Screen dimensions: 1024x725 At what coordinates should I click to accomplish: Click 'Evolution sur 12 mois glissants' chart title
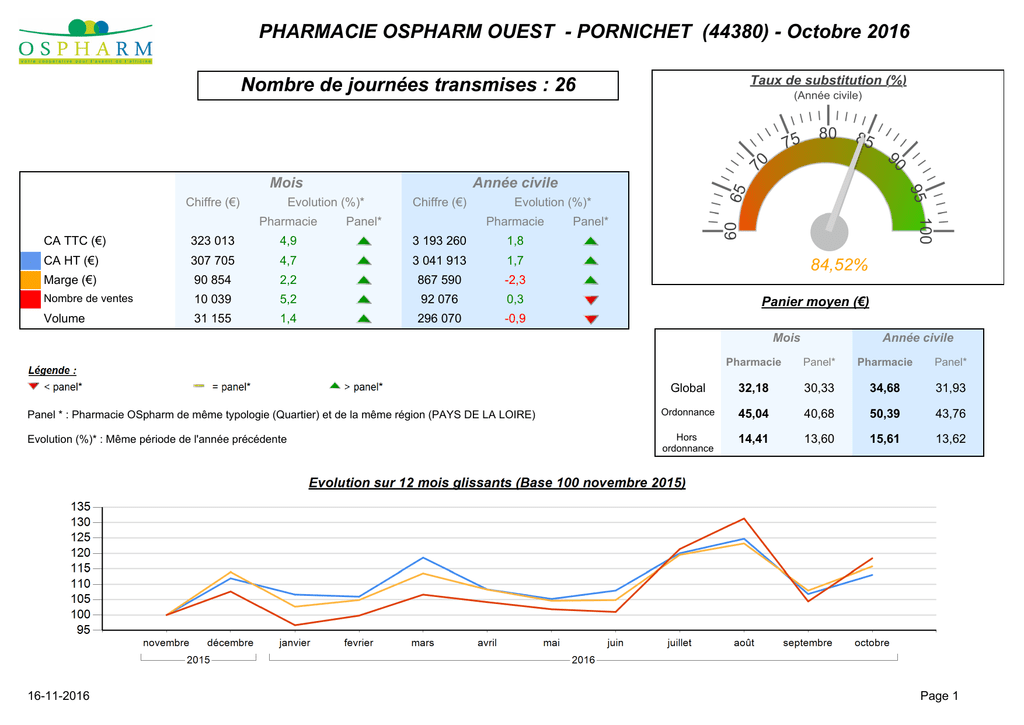pos(497,483)
